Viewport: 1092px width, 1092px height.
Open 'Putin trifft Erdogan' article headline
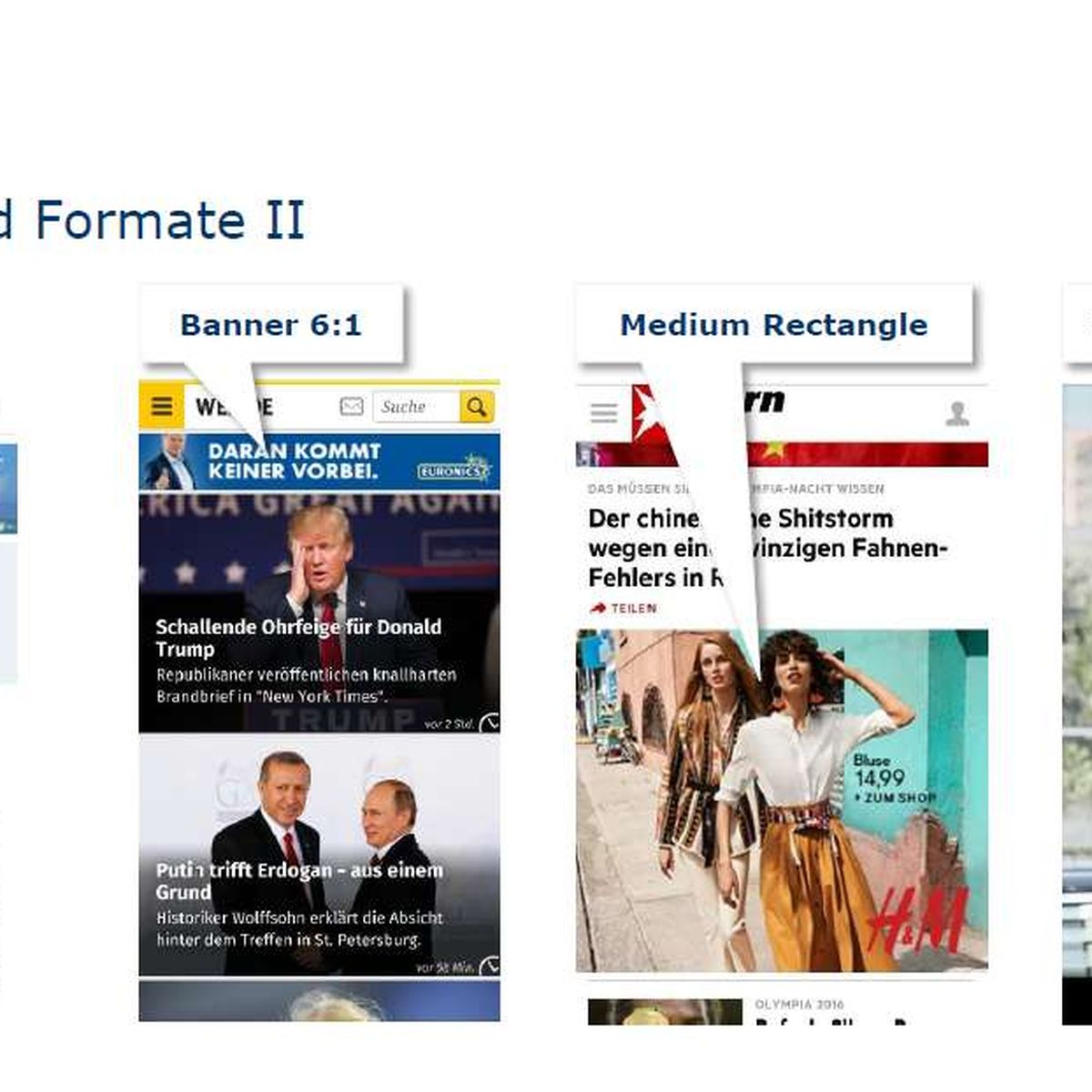click(x=299, y=880)
